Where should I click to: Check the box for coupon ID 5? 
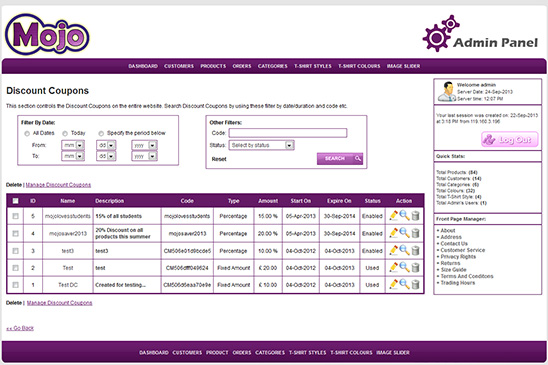pos(15,216)
